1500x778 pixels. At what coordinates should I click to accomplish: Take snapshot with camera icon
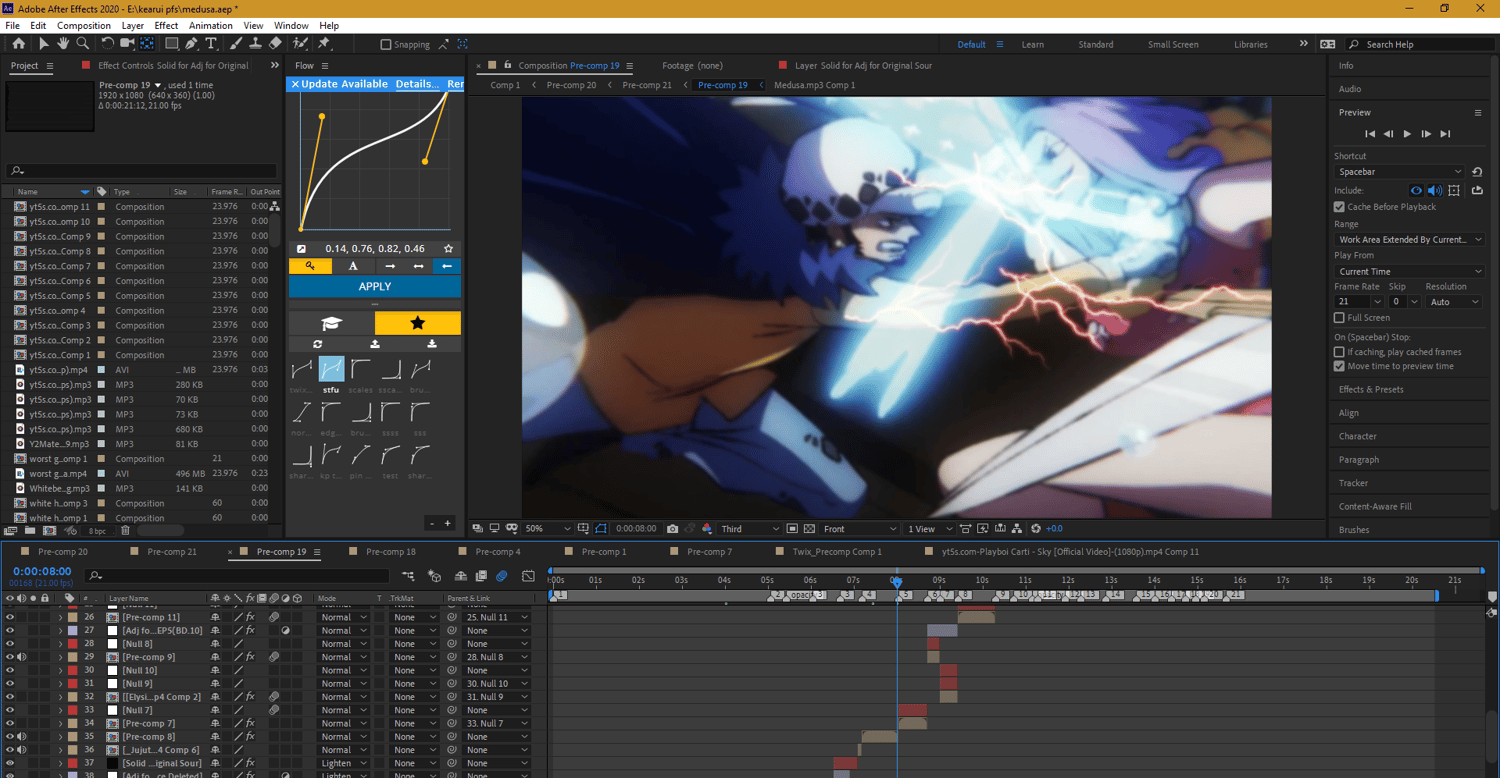tap(673, 529)
